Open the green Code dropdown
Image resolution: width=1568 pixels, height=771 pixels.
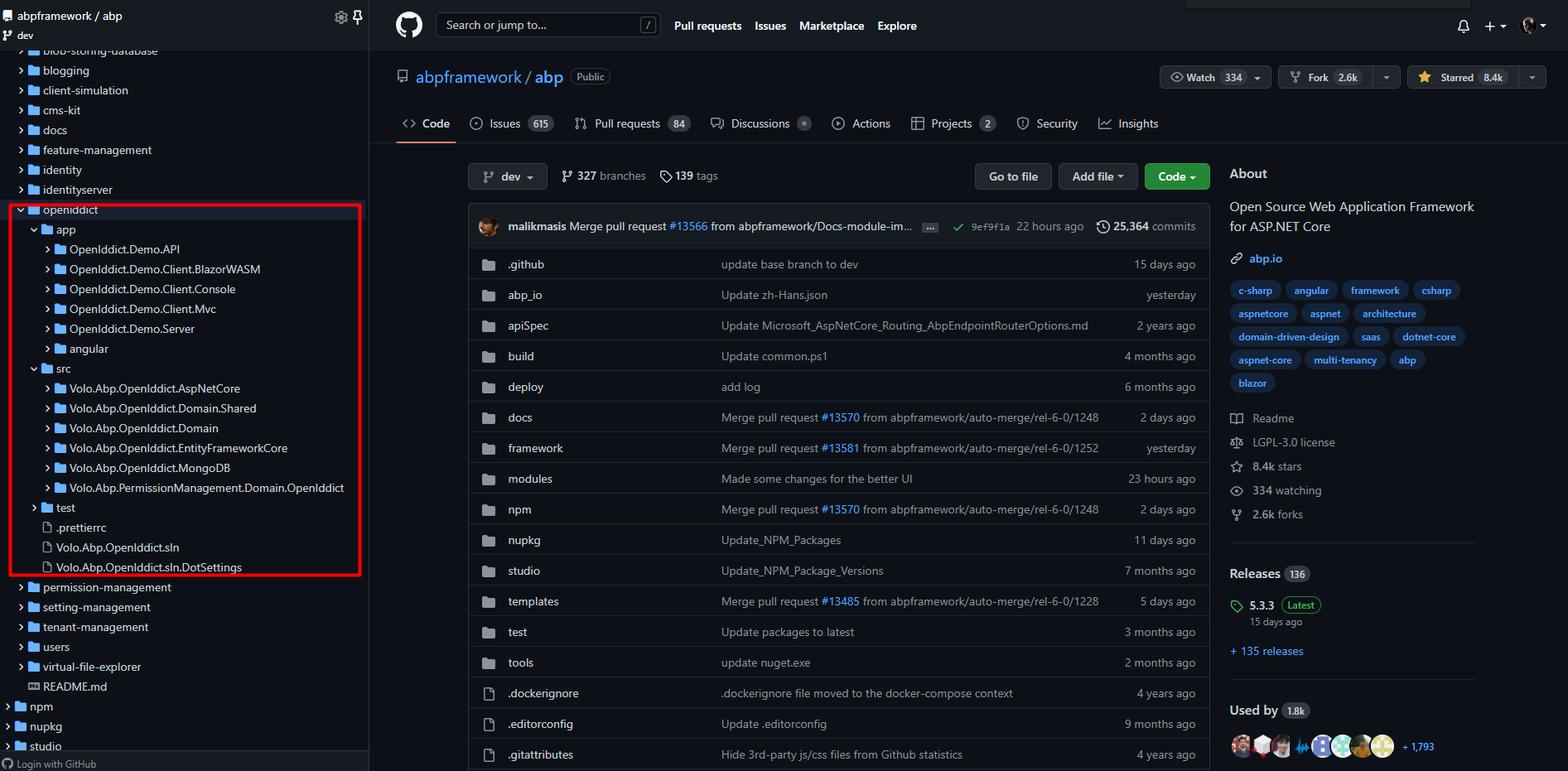pyautogui.click(x=1176, y=176)
